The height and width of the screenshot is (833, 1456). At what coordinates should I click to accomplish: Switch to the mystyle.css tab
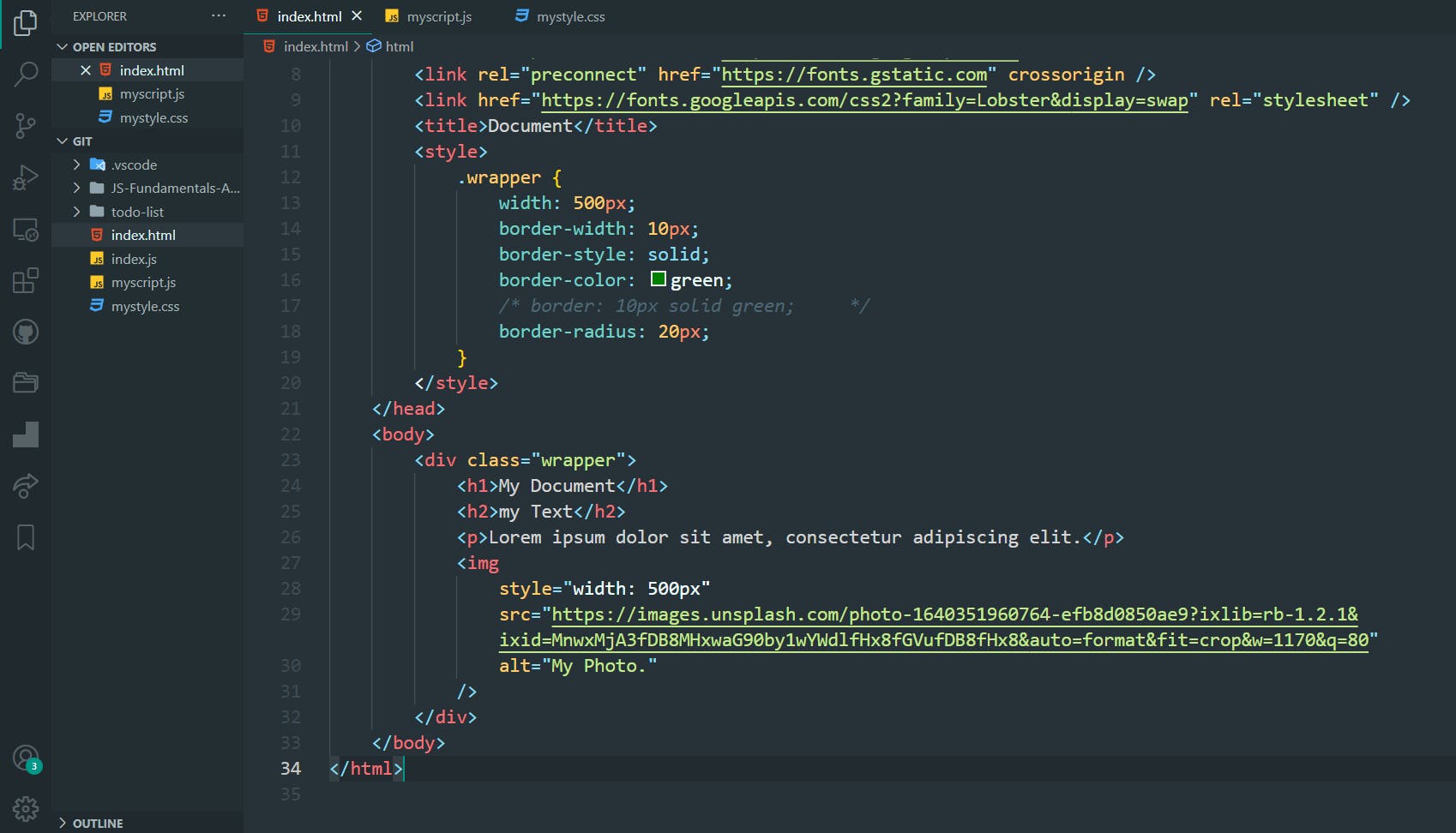coord(571,16)
